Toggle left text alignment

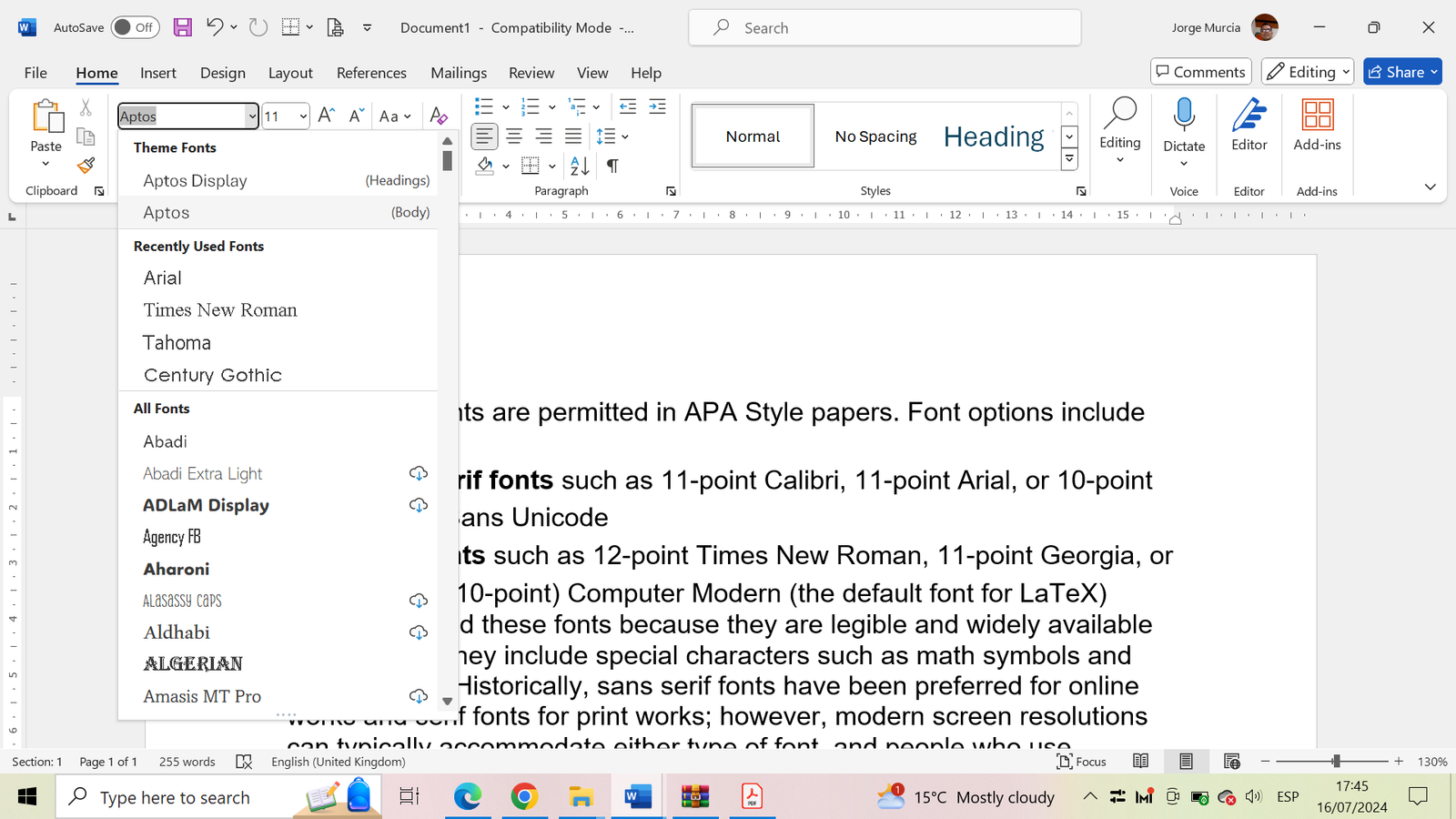pos(484,136)
